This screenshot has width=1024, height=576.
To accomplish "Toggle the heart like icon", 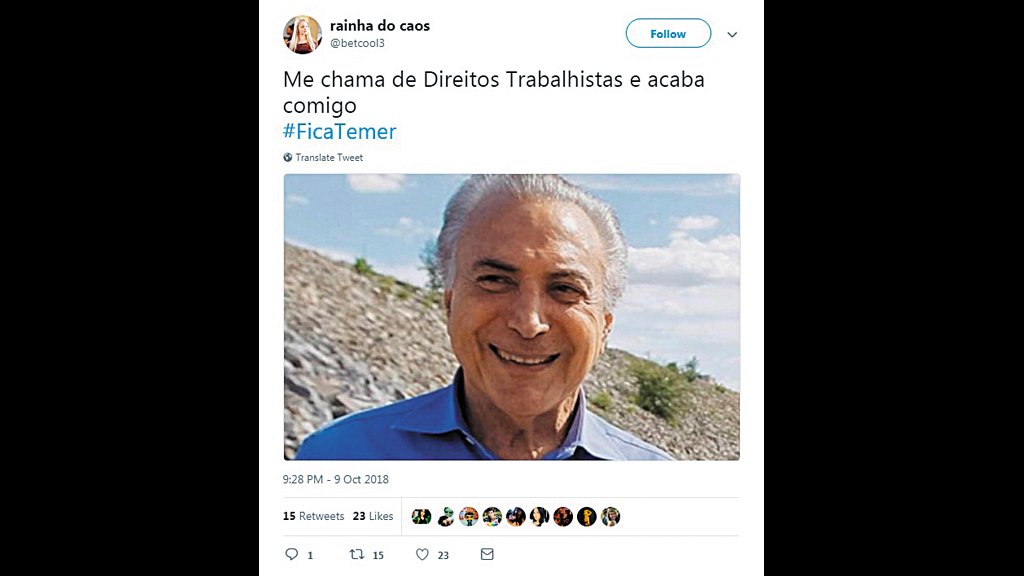I will [423, 554].
